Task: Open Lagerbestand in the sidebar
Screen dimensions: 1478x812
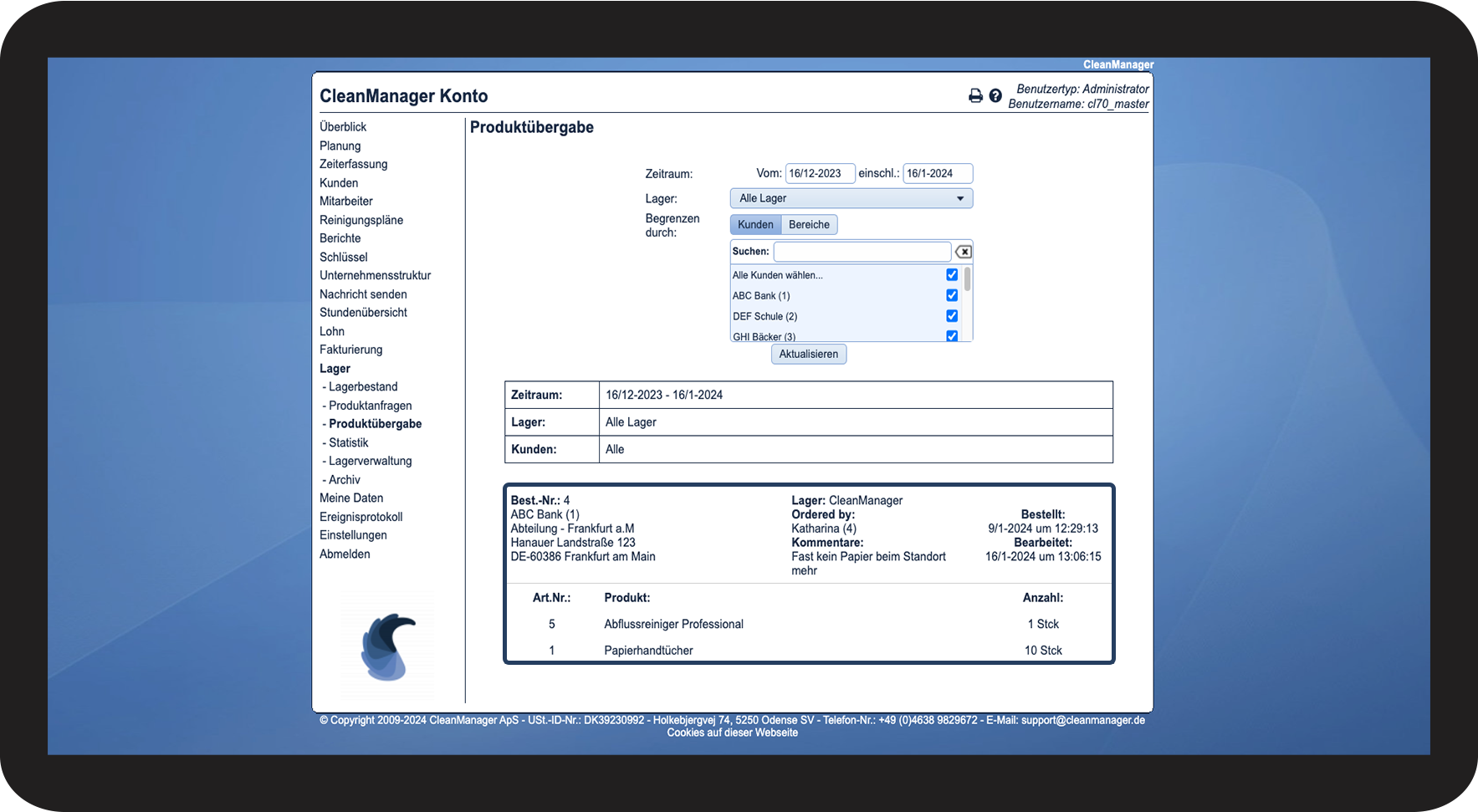Action: 363,387
